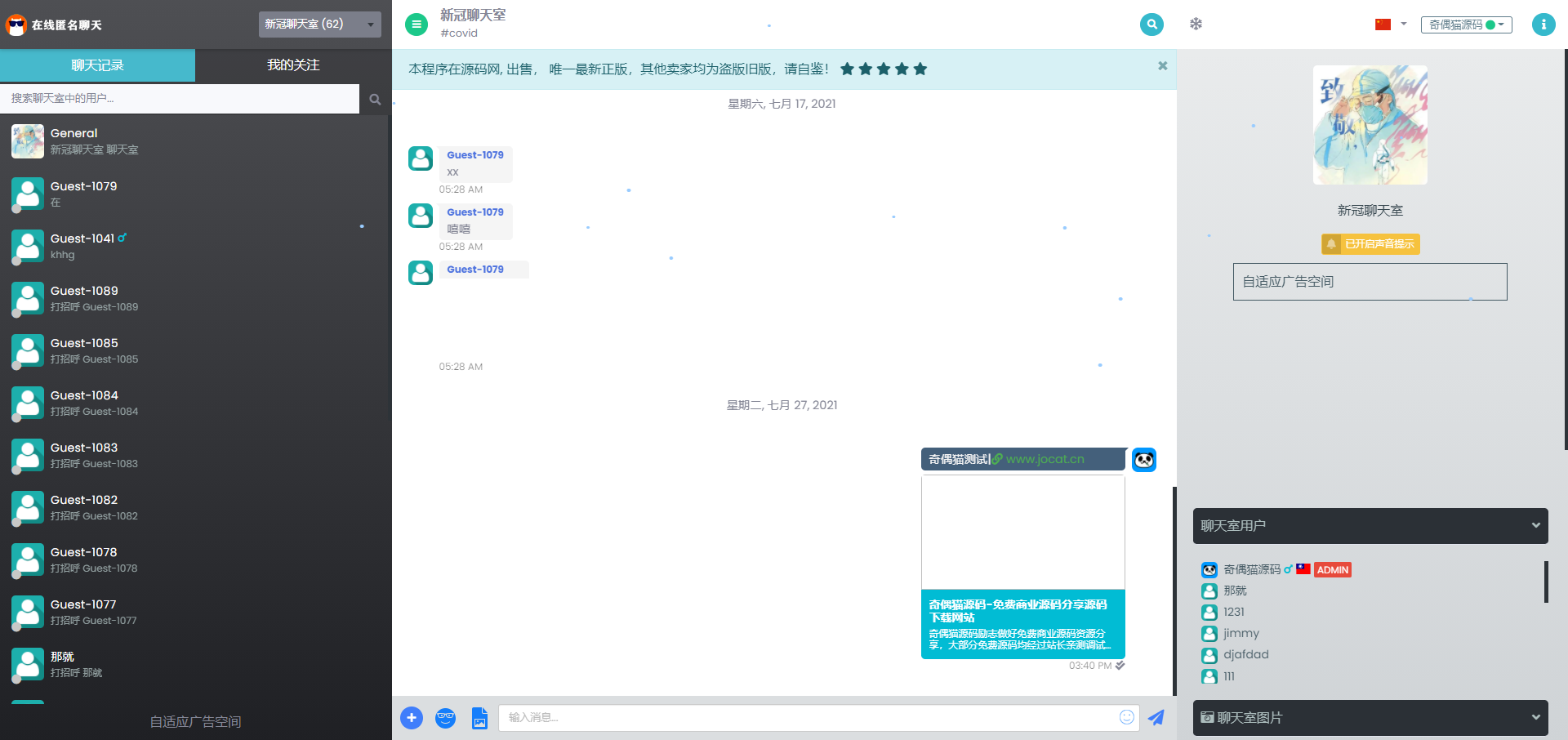Open the conversation with Guest-1082
Image resolution: width=1568 pixels, height=740 pixels.
(195, 508)
